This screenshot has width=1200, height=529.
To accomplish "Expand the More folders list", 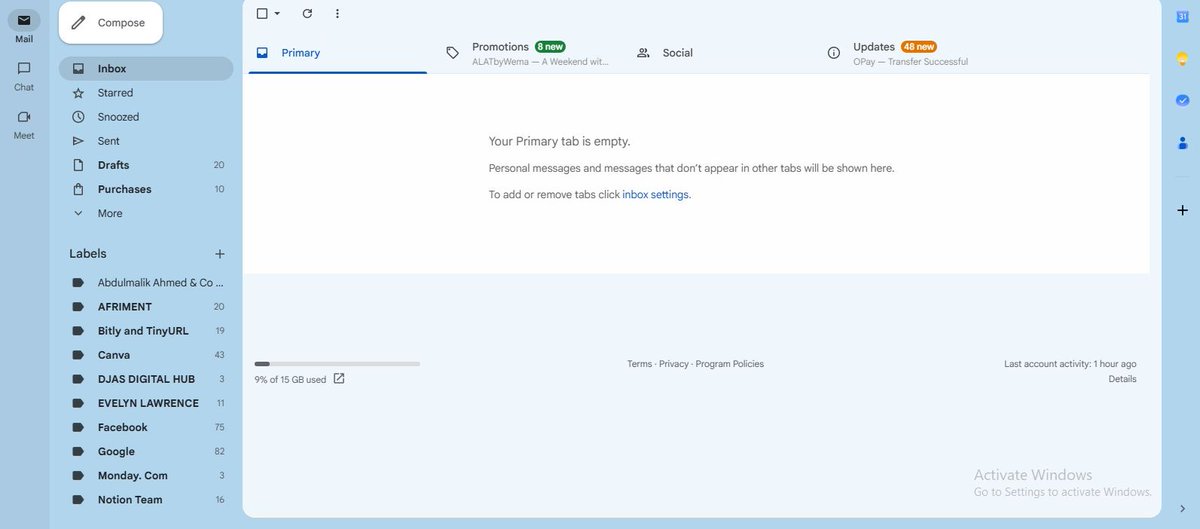I will tap(146, 213).
